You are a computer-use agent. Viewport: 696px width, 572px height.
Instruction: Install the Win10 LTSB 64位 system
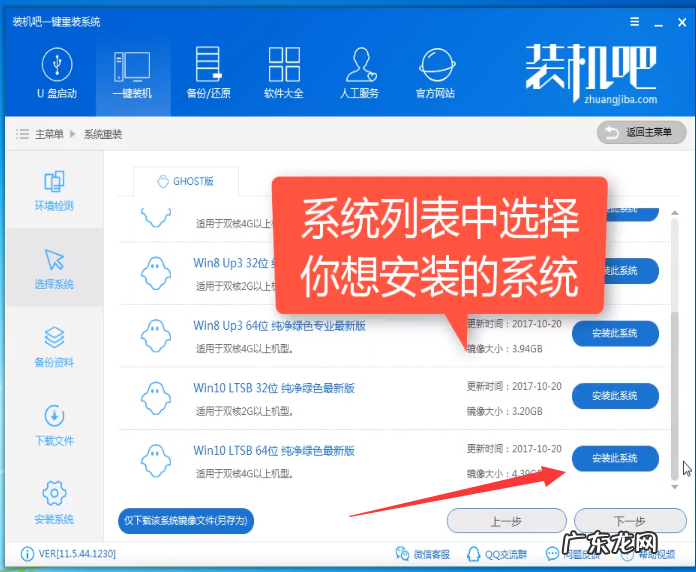tap(615, 458)
